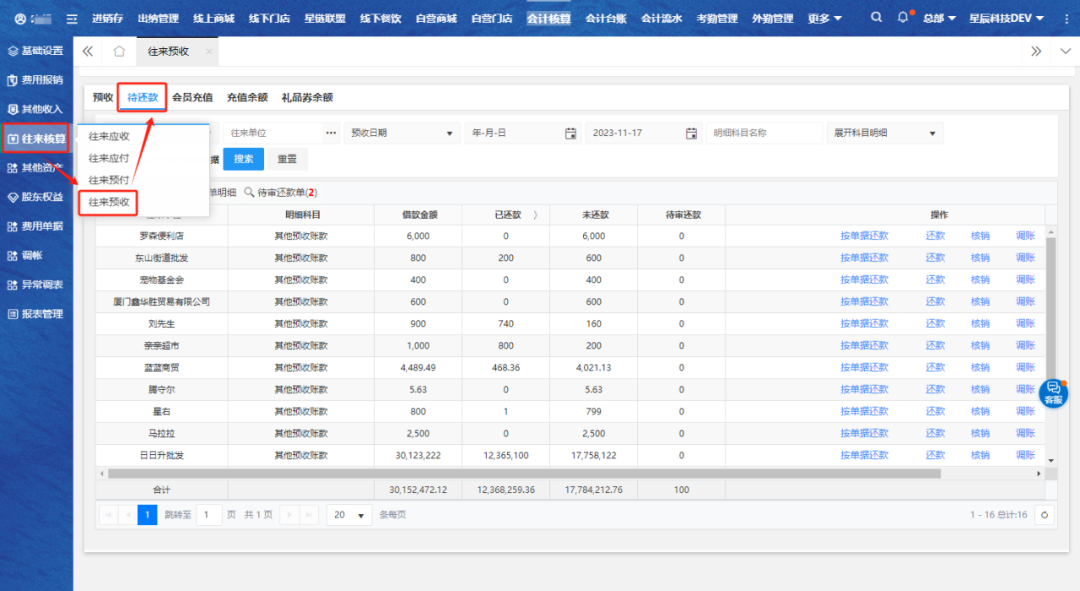This screenshot has height=591, width=1080.
Task: Click the 明细科目名称 input field
Action: [763, 133]
